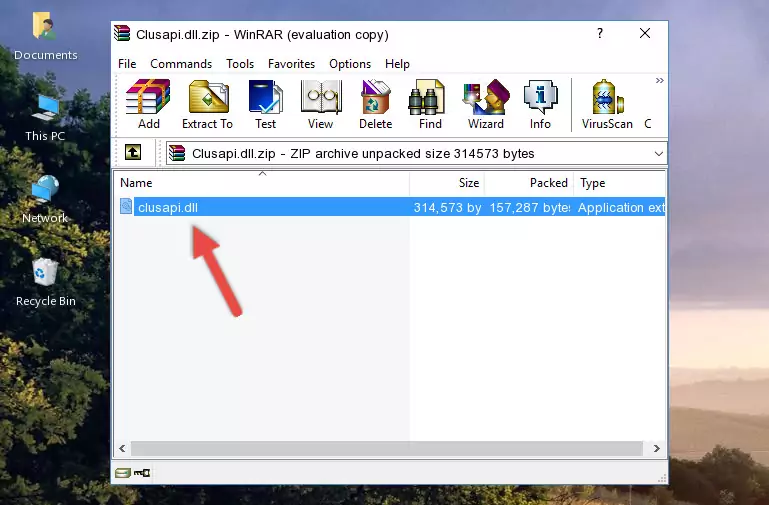769x505 pixels.
Task: Click the horizontal scrollbar thumb
Action: point(386,448)
